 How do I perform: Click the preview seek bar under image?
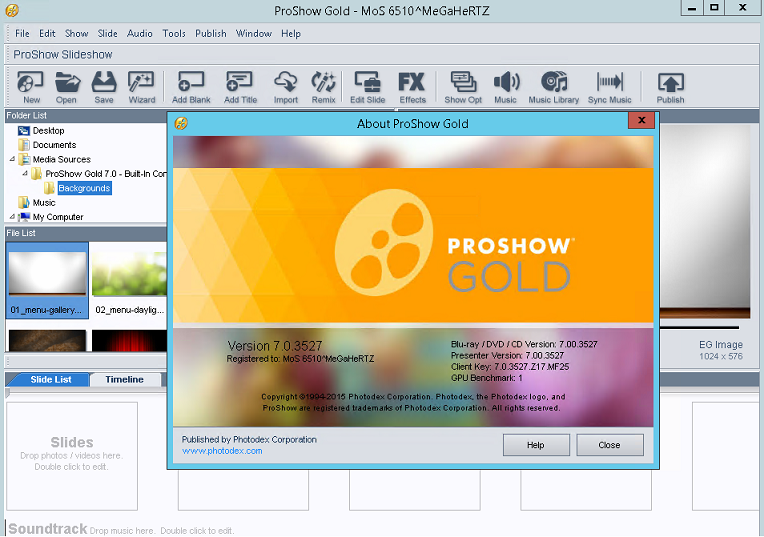[x=700, y=327]
